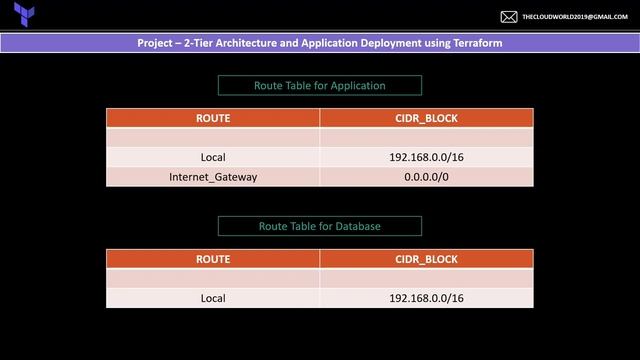Viewport: 640px width, 360px height.
Task: Click the ROUTE header in Database table
Action: click(213, 259)
